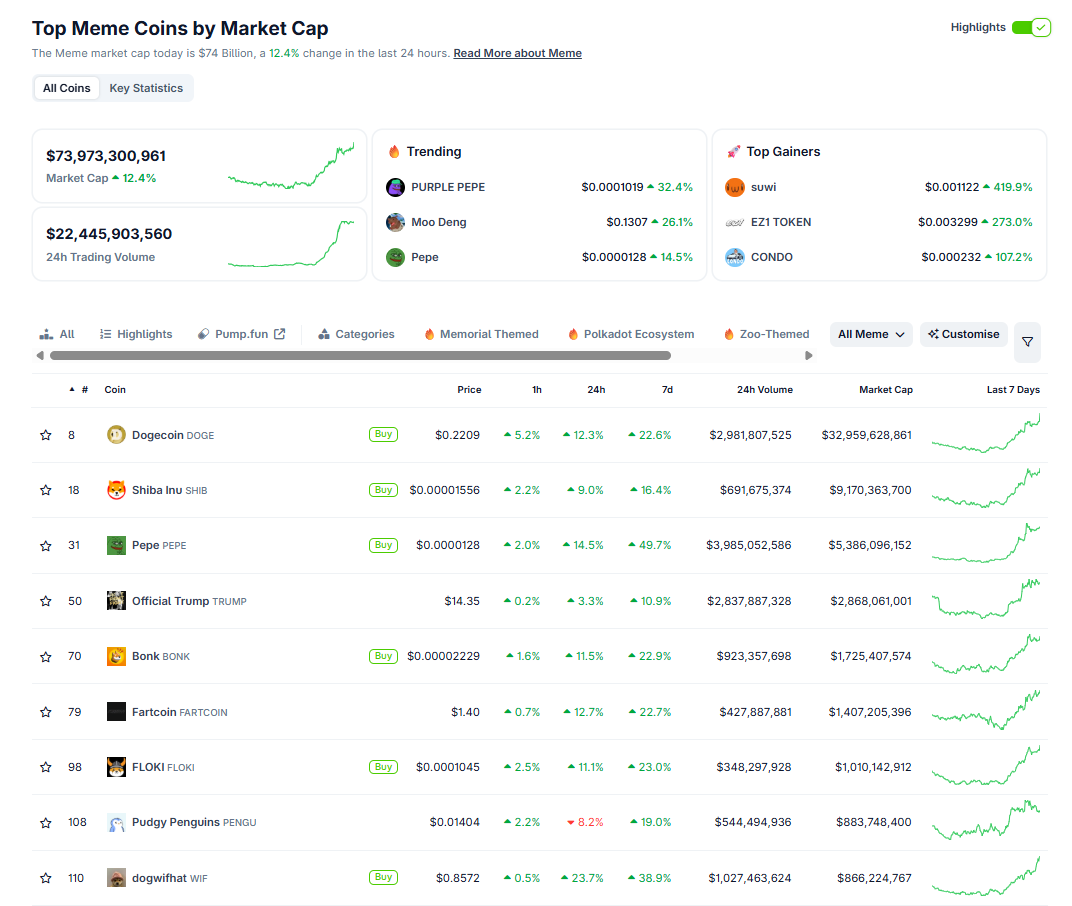The image size is (1072, 906).
Task: Follow the Read More about Meme link
Action: pyautogui.click(x=518, y=53)
